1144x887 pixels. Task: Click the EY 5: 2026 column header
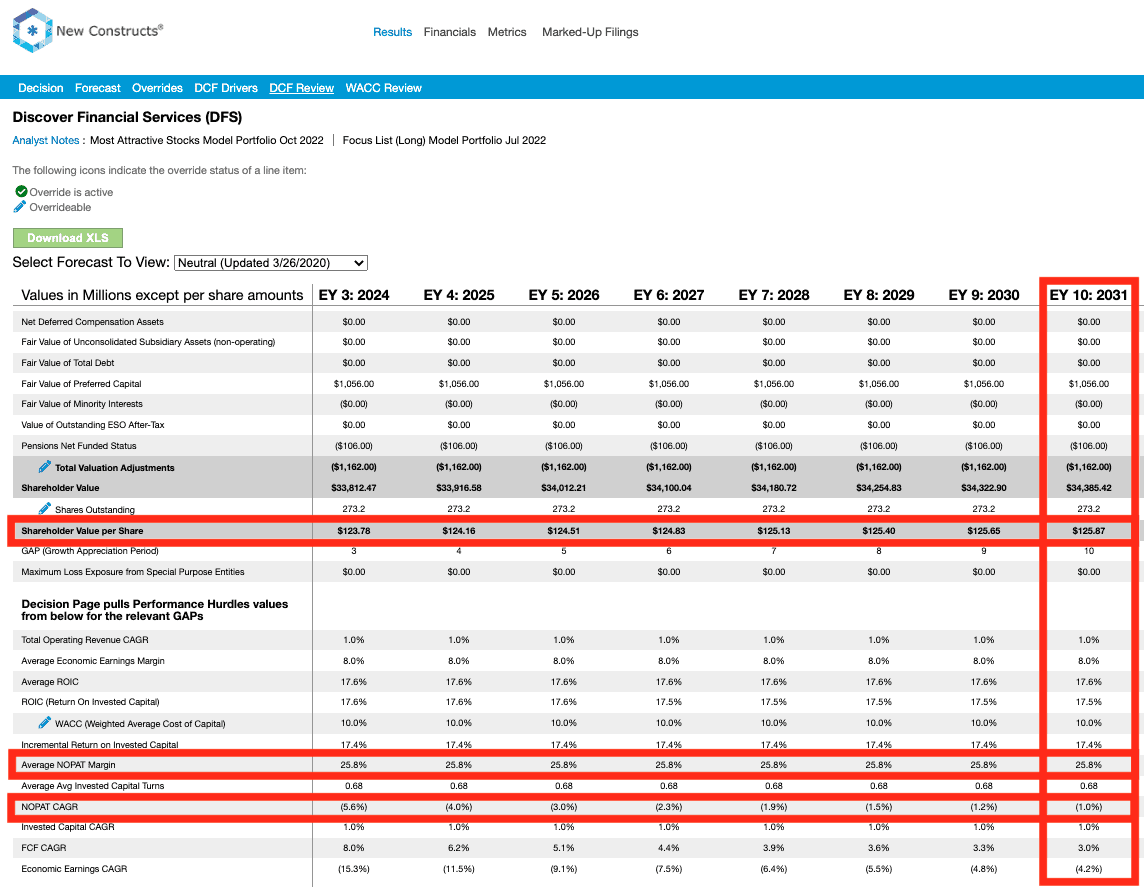tap(564, 295)
